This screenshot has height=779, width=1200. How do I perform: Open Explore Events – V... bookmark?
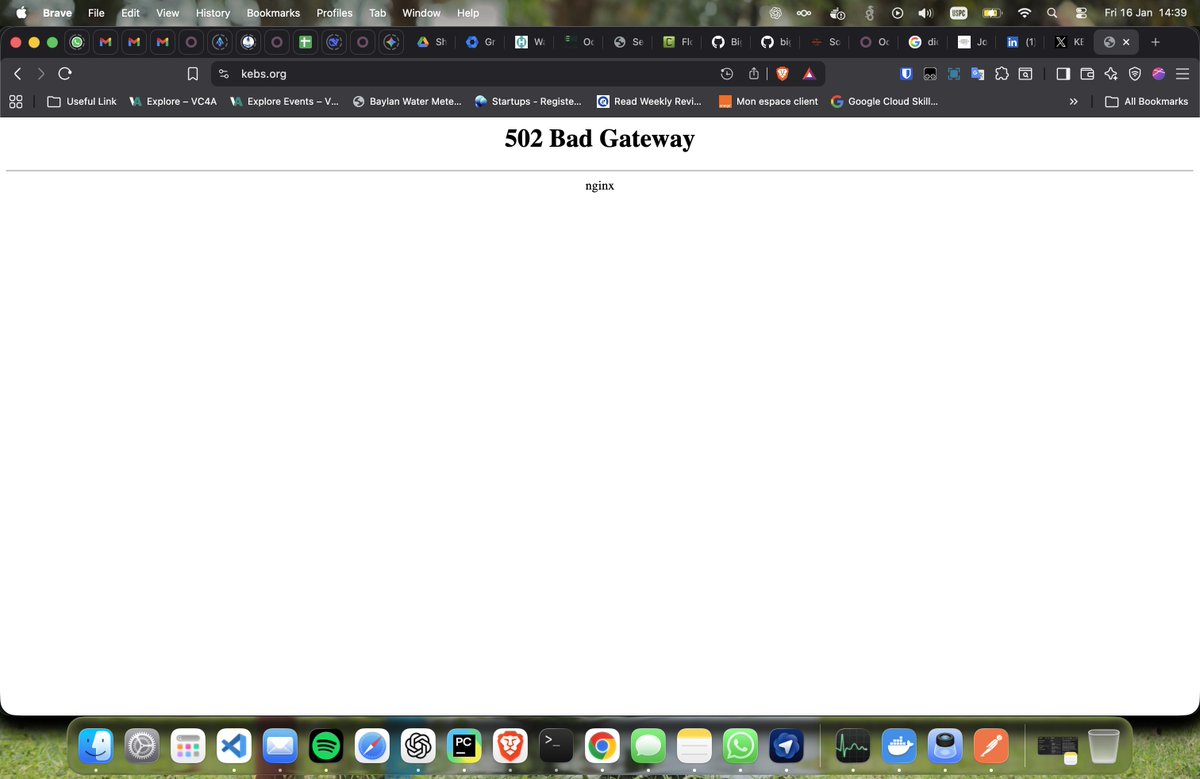pyautogui.click(x=284, y=101)
